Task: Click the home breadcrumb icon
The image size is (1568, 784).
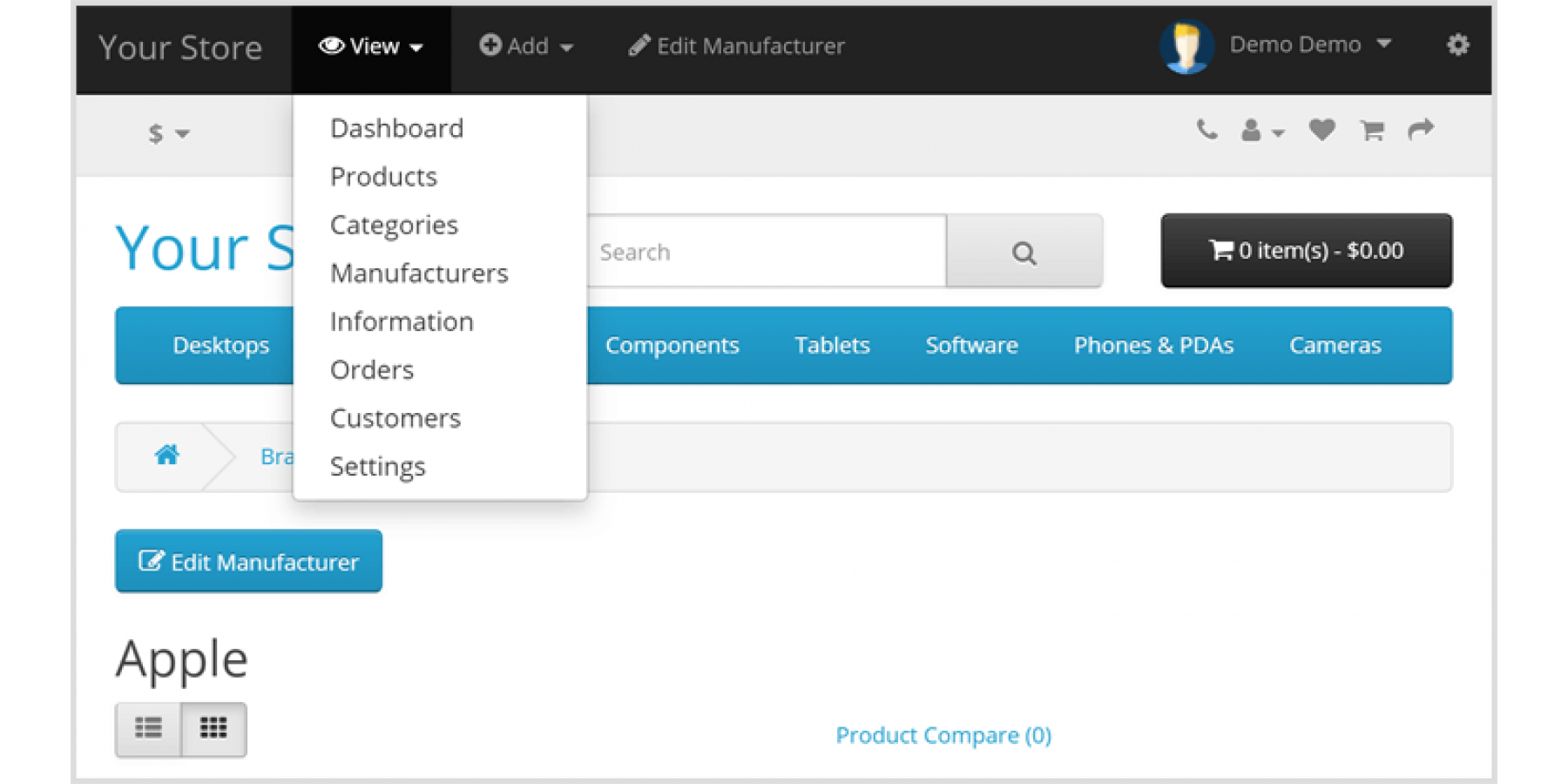Action: 166,456
